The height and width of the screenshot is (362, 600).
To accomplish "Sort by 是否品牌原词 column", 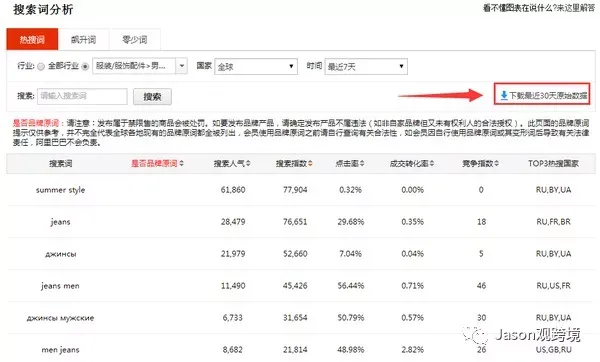I will [x=157, y=163].
